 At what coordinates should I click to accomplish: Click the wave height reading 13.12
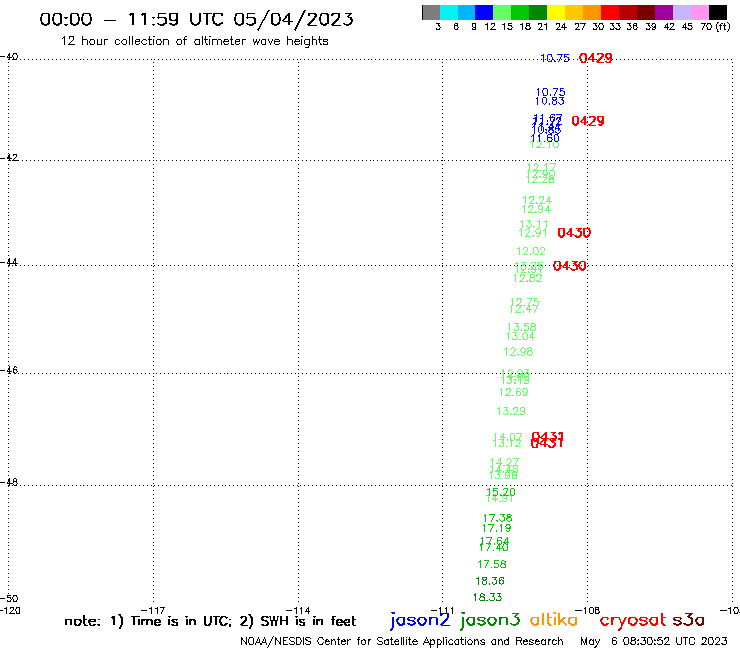click(x=507, y=443)
